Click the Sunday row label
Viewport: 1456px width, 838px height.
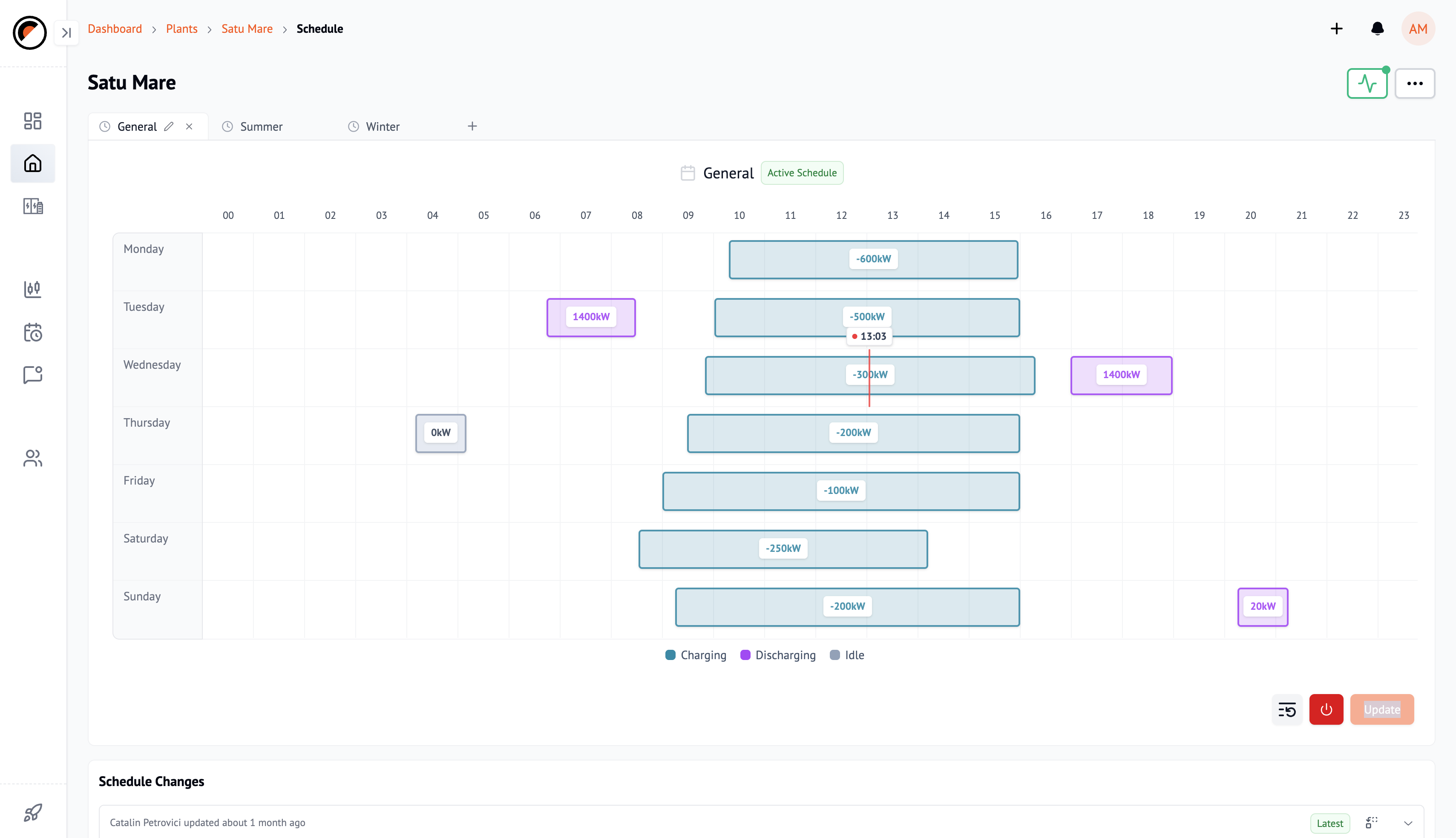click(x=141, y=597)
